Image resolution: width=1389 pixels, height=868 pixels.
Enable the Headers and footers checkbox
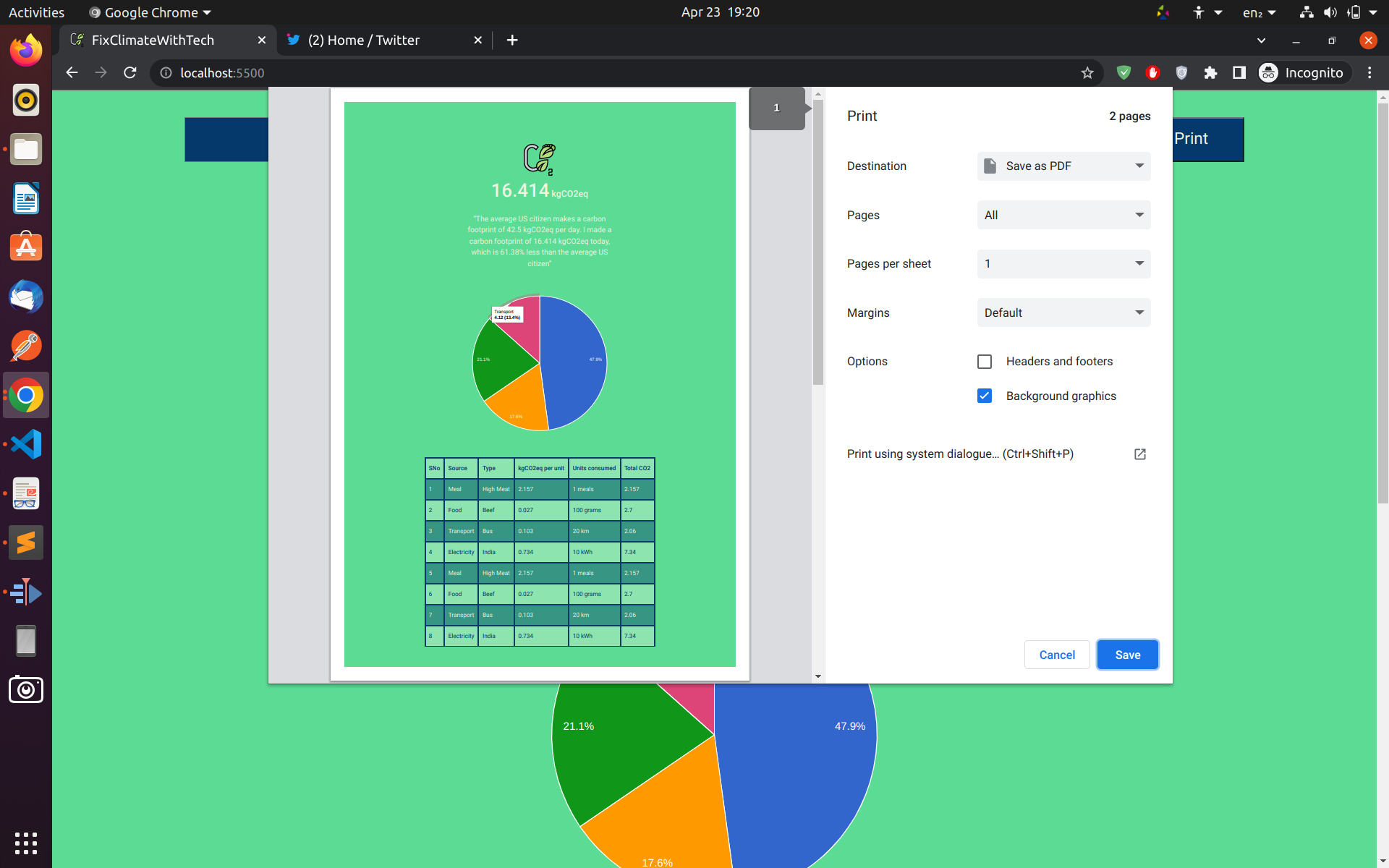(985, 362)
